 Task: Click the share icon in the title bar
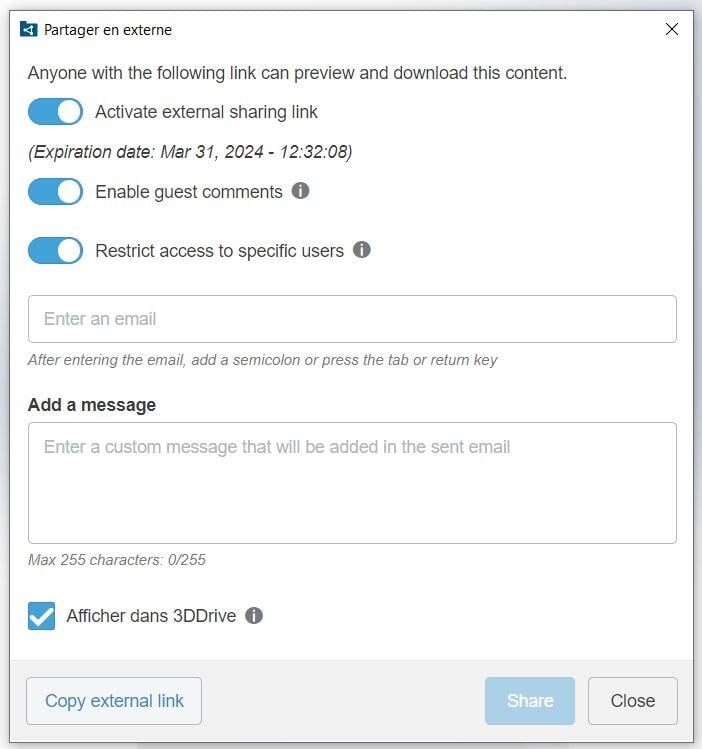[x=28, y=30]
